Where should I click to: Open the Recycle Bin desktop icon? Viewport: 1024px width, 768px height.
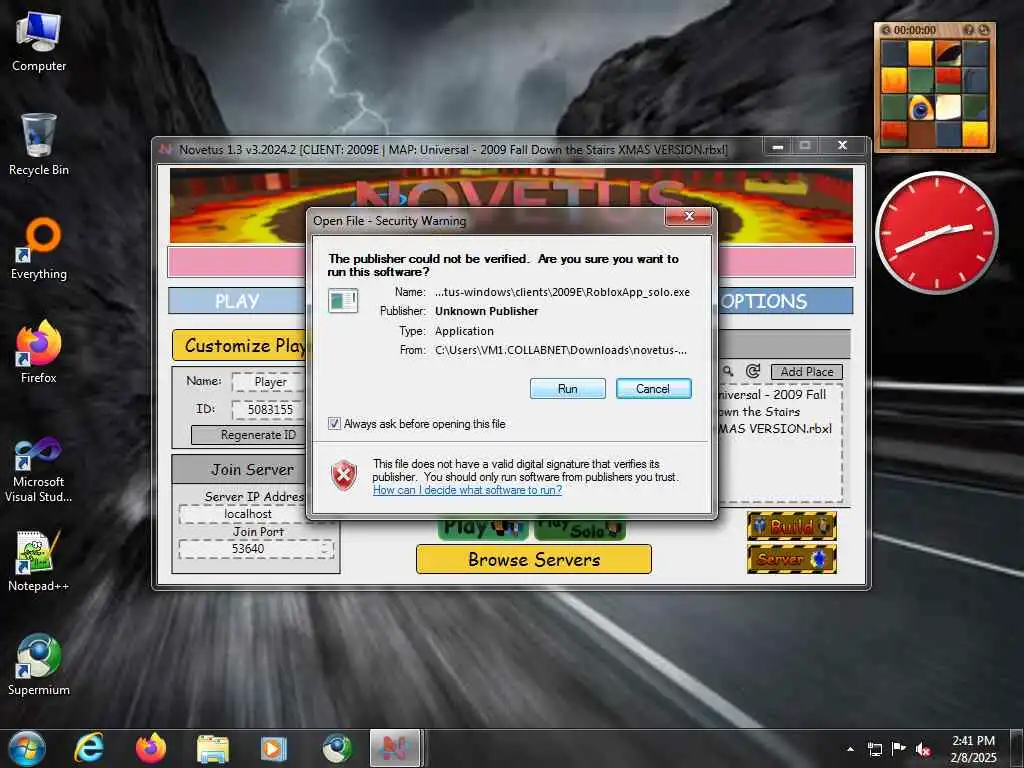[x=39, y=144]
